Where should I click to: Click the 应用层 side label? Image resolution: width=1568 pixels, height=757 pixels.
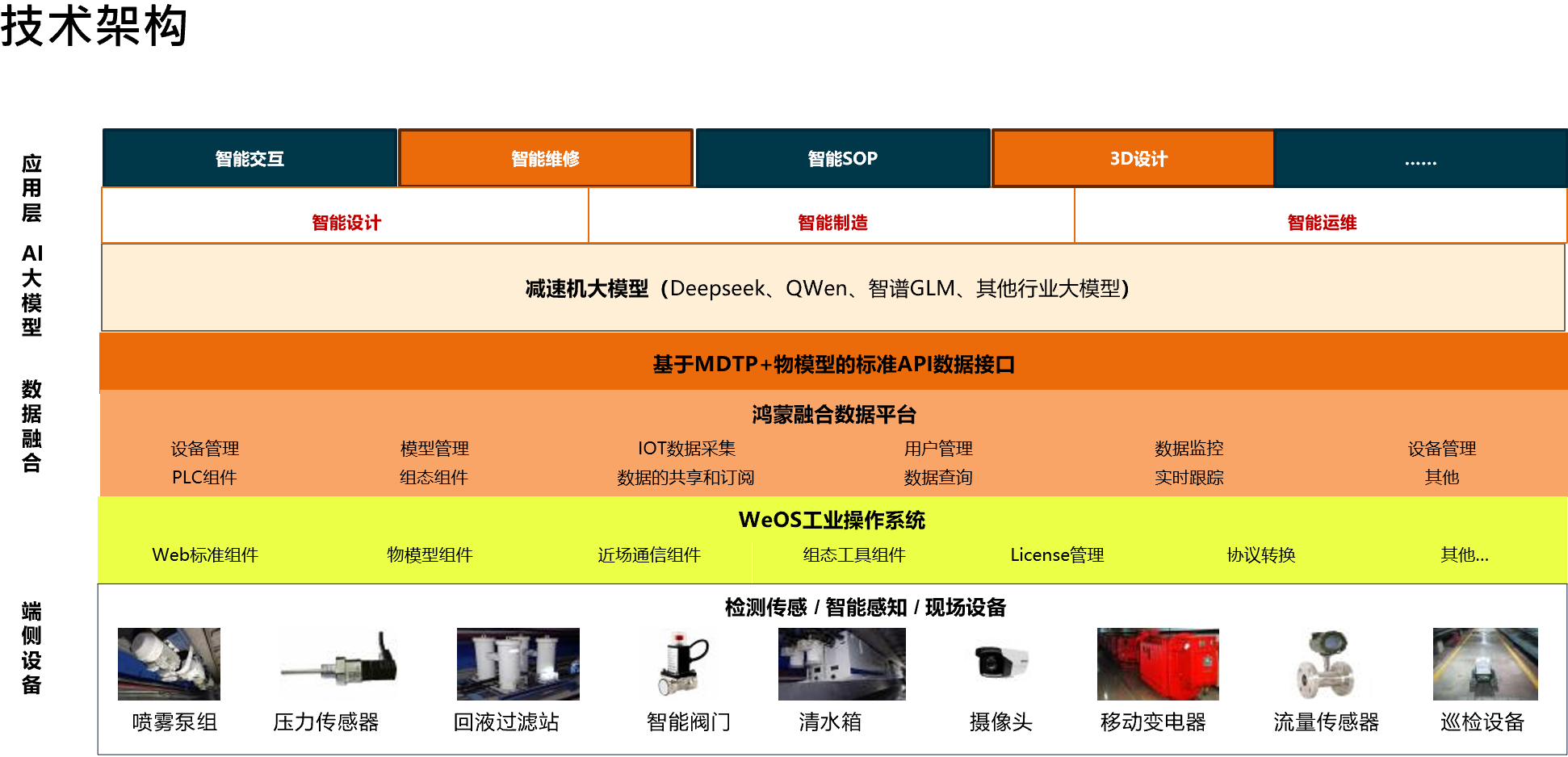(x=31, y=188)
